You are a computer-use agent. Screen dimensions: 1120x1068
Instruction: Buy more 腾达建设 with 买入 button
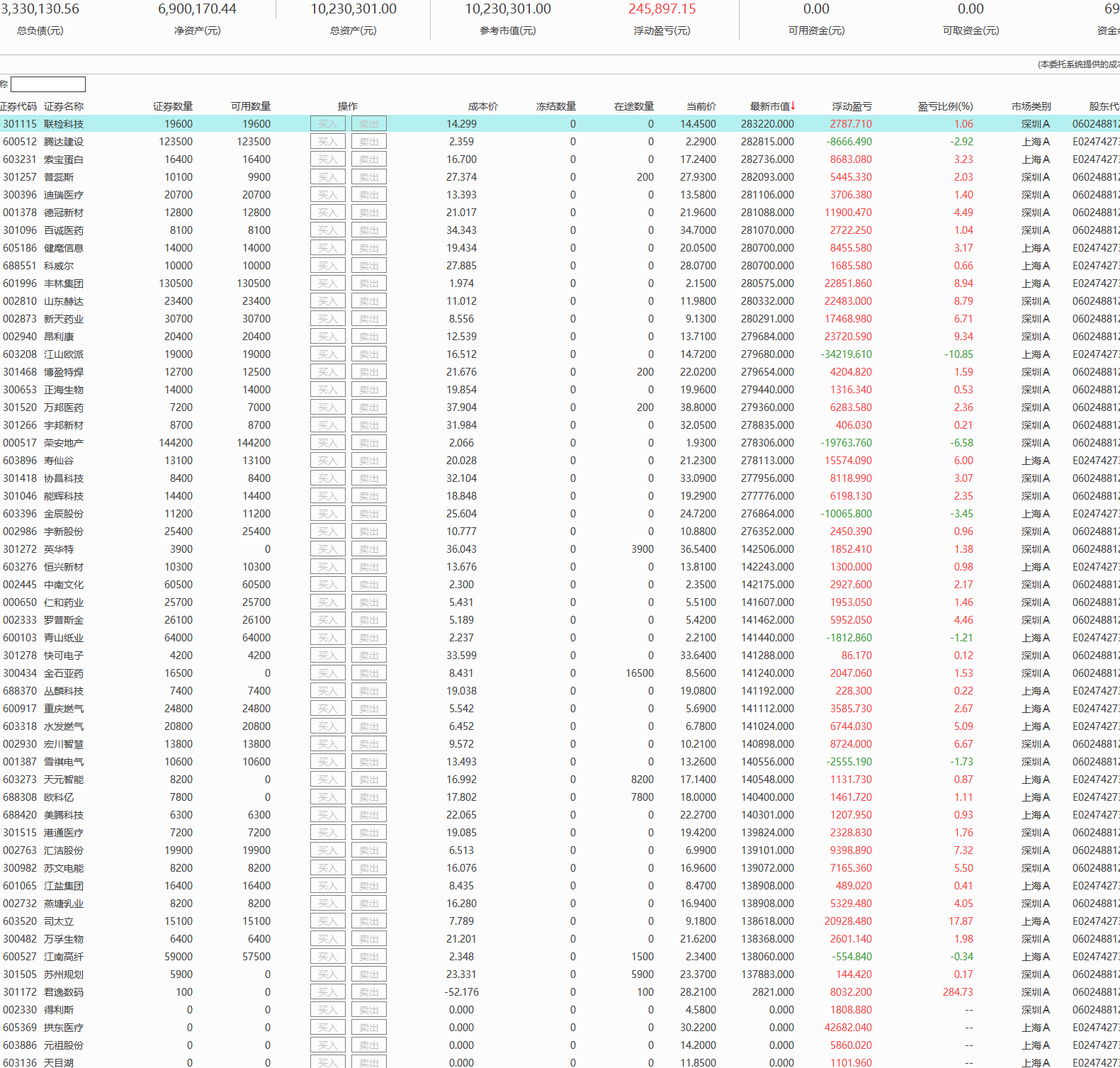coord(328,142)
